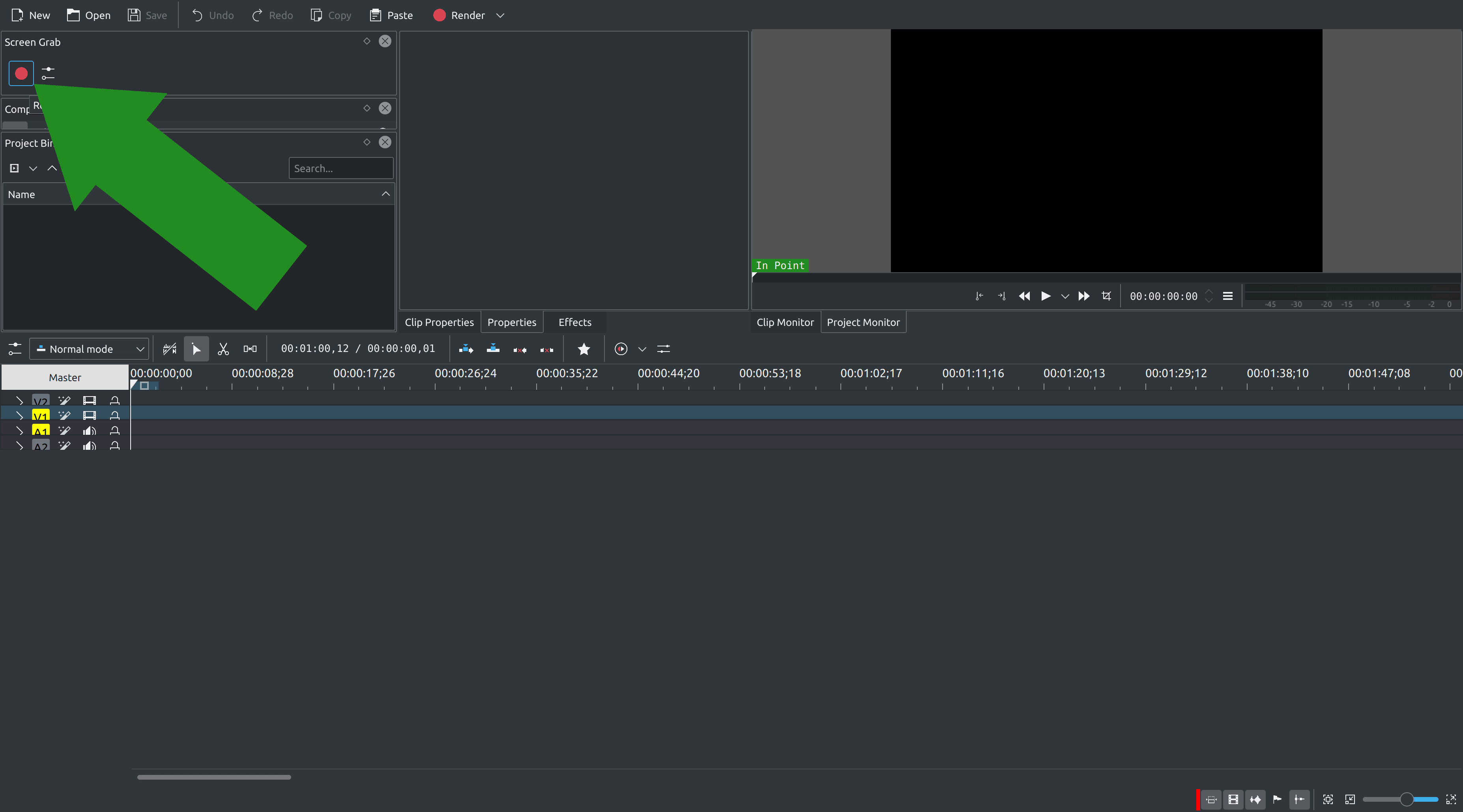The width and height of the screenshot is (1463, 812).
Task: Lock the V1 track
Action: (x=115, y=415)
